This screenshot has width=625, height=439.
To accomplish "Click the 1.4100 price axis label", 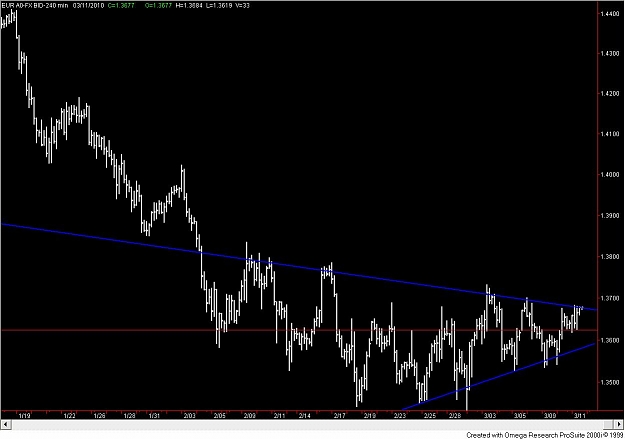I will coord(610,134).
